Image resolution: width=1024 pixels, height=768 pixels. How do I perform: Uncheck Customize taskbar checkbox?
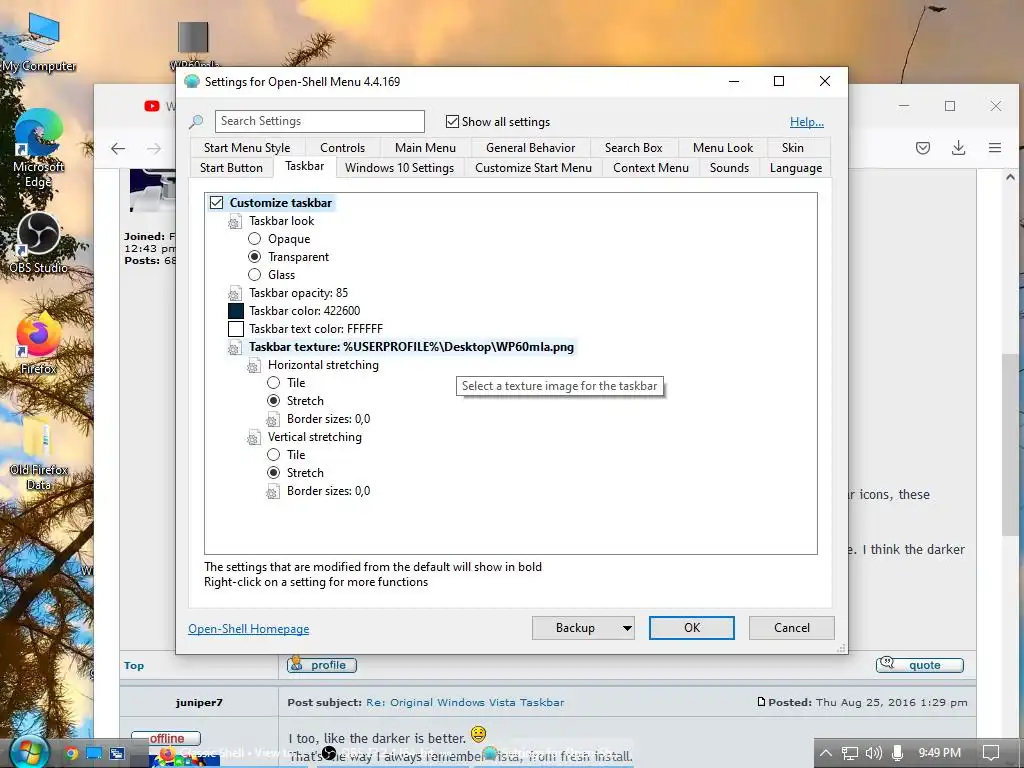pos(216,203)
